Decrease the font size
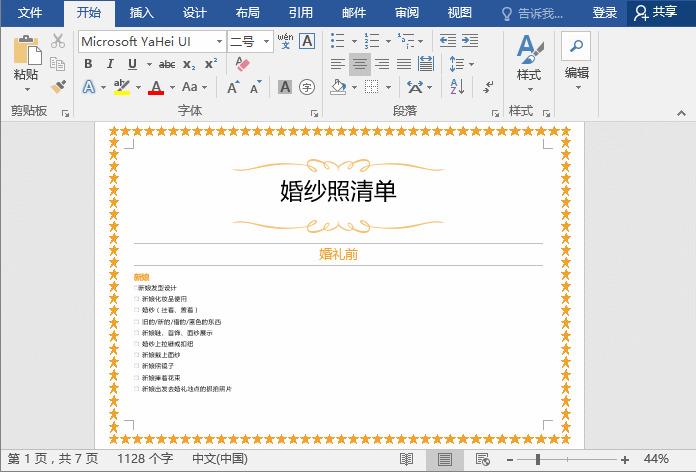696x472 pixels. (256, 87)
